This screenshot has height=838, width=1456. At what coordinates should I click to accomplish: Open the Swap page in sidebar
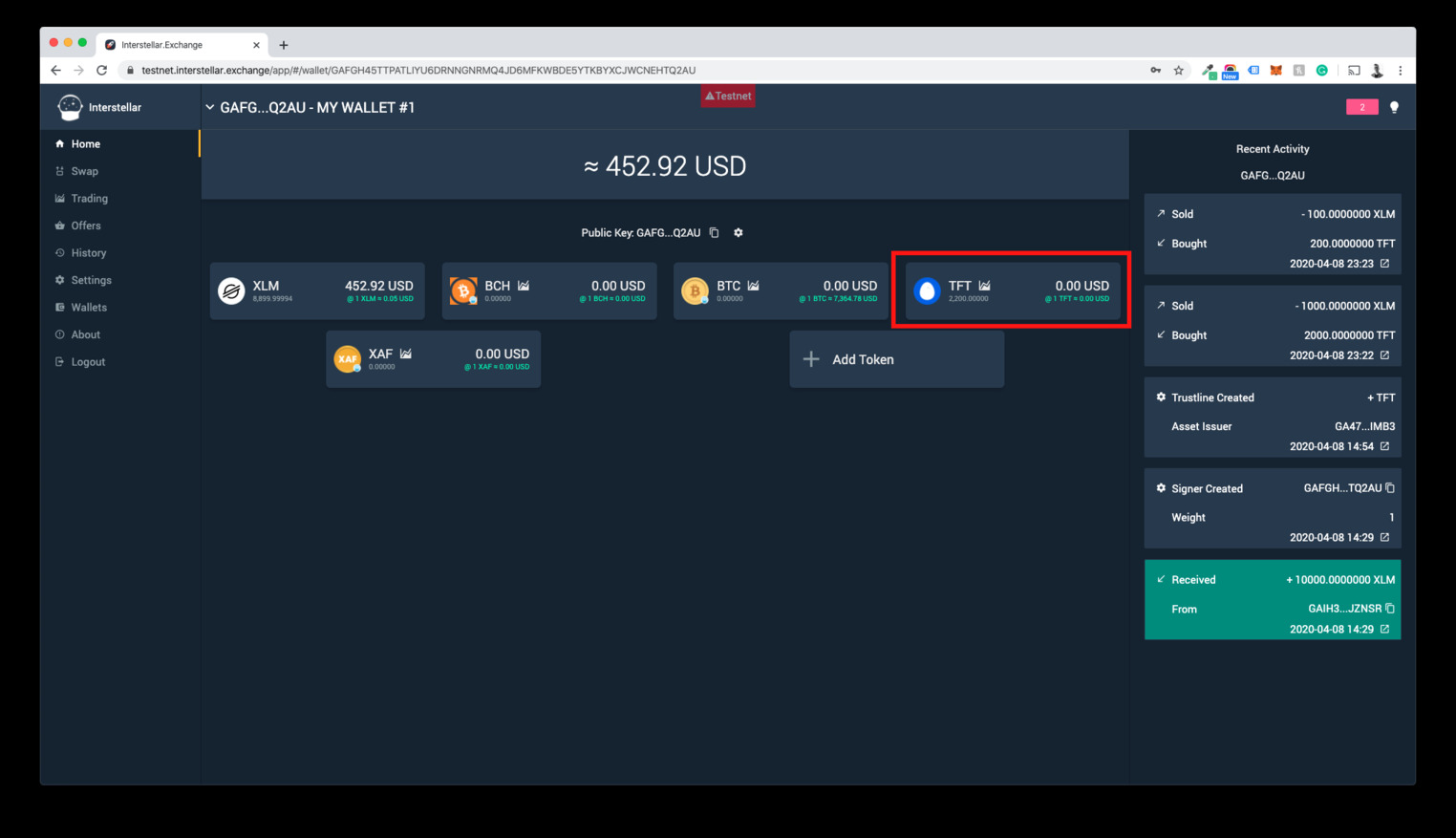pyautogui.click(x=84, y=171)
